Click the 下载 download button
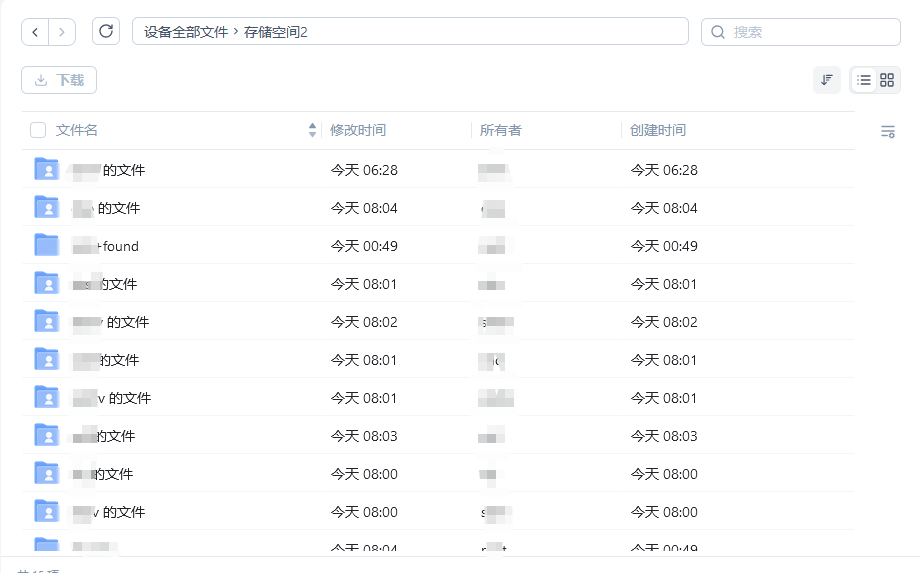Viewport: 920px width, 573px height. pyautogui.click(x=59, y=80)
